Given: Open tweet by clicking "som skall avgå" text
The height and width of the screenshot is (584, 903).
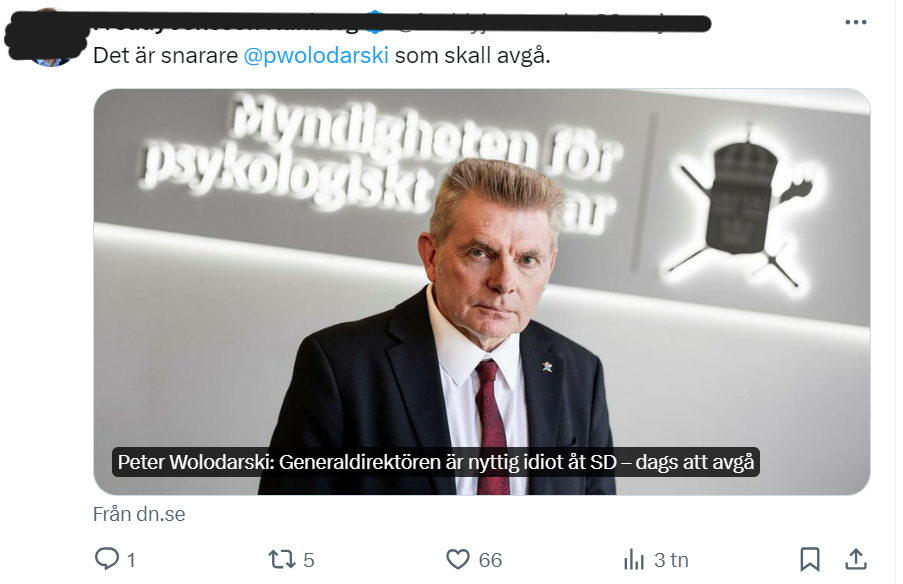Looking at the screenshot, I should 473,56.
